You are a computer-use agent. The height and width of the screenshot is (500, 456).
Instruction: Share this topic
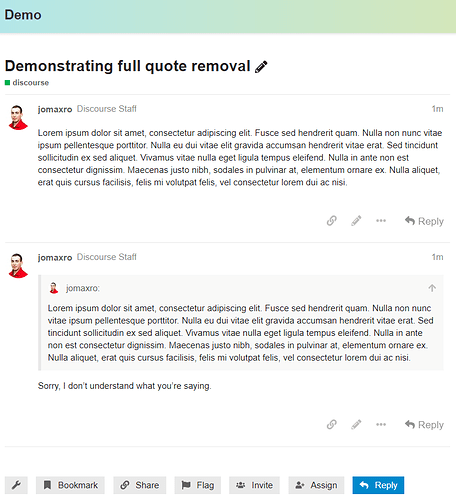tap(140, 485)
